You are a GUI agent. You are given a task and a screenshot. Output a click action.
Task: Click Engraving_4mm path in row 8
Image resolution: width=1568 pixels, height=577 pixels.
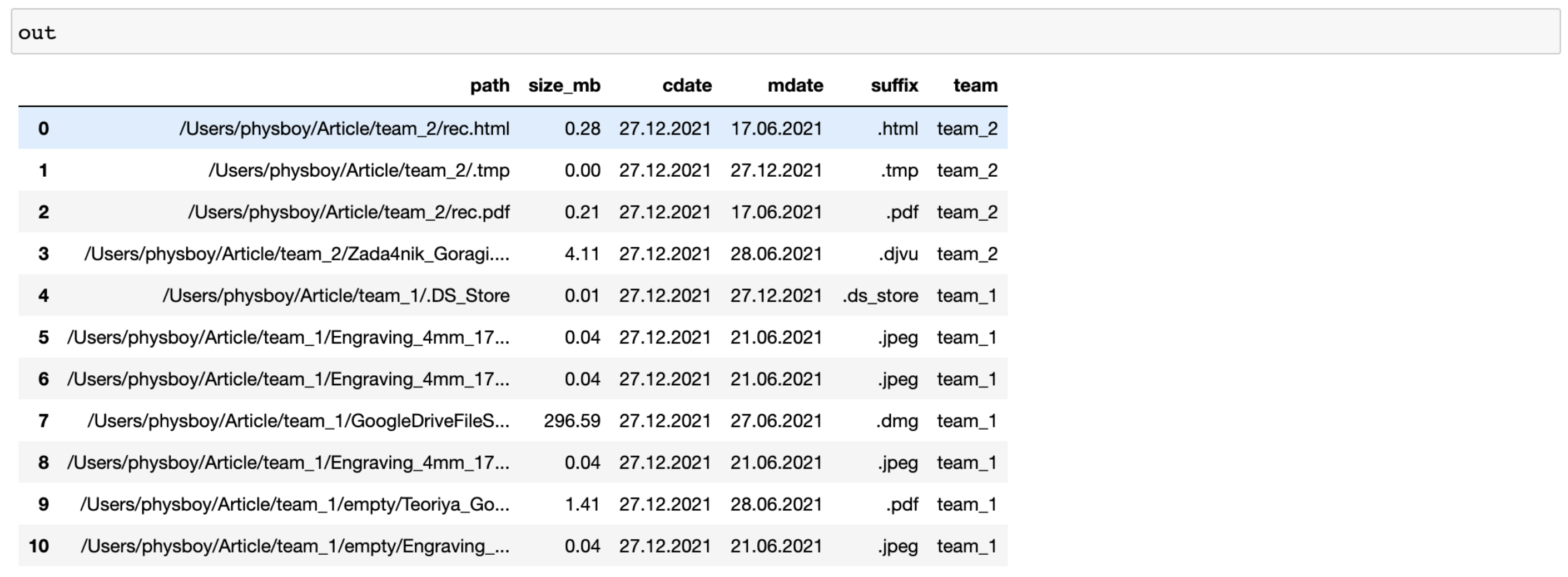[x=289, y=462]
